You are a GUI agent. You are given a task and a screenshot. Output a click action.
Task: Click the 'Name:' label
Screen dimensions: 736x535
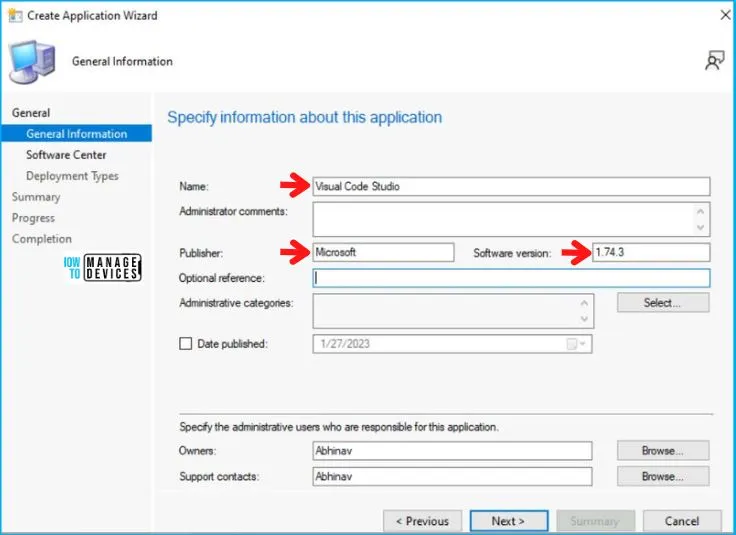point(194,187)
